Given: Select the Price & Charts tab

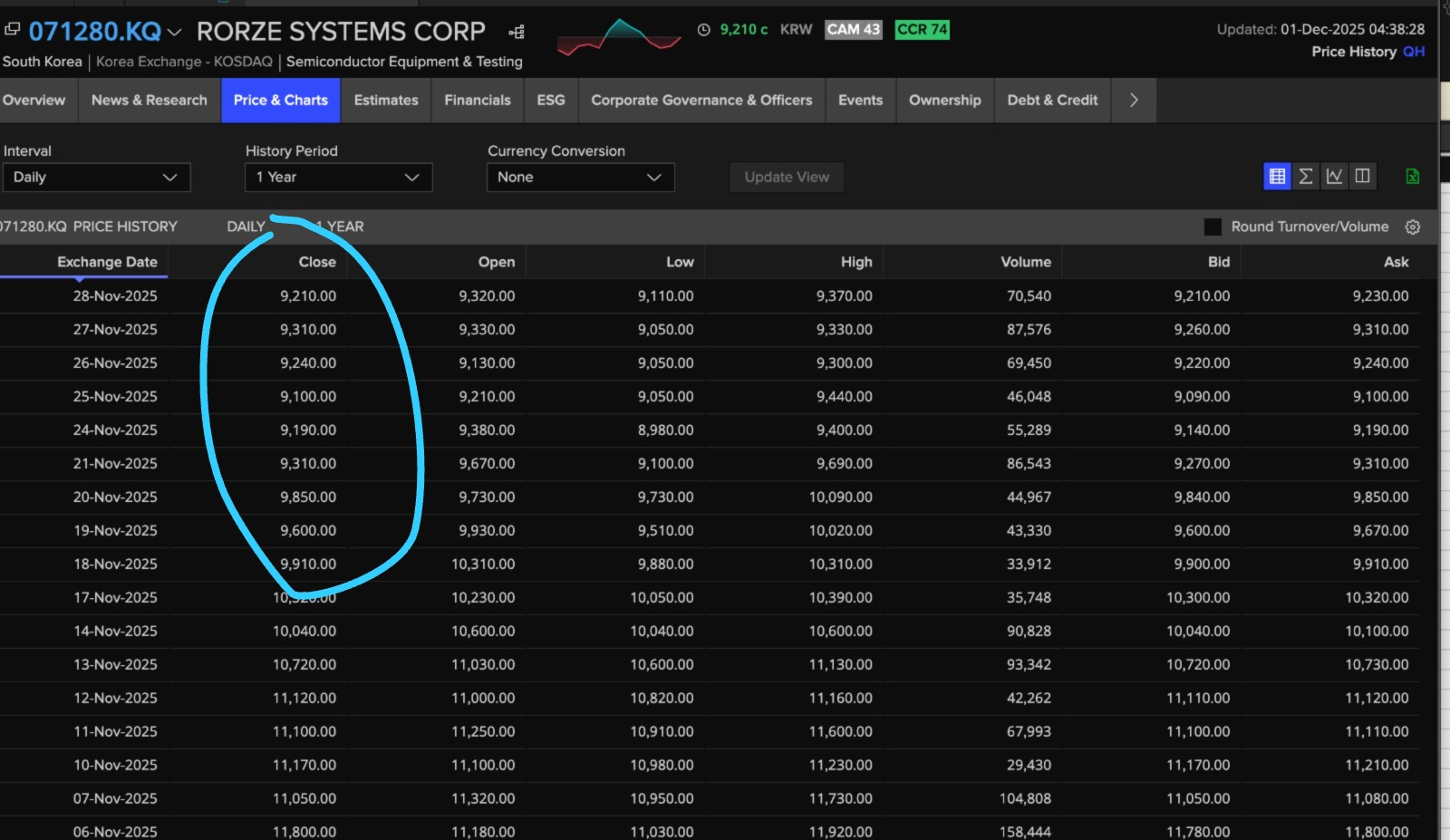Looking at the screenshot, I should point(281,100).
